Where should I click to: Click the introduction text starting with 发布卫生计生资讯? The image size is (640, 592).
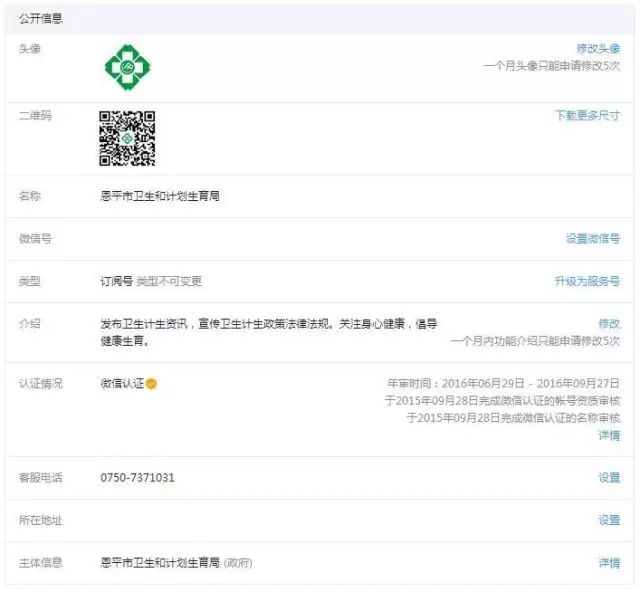(269, 332)
